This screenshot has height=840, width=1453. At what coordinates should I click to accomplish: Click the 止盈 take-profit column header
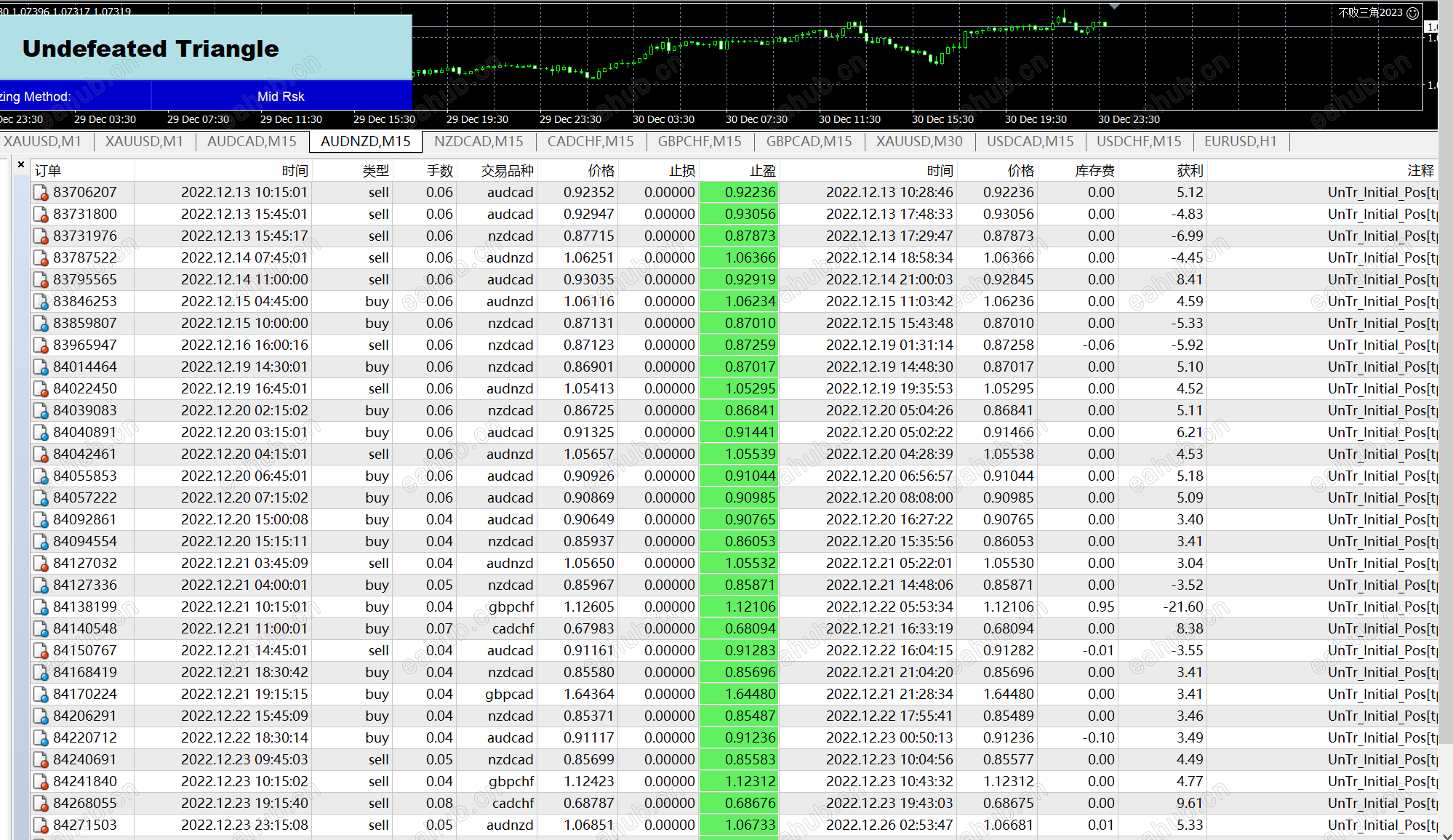point(762,171)
